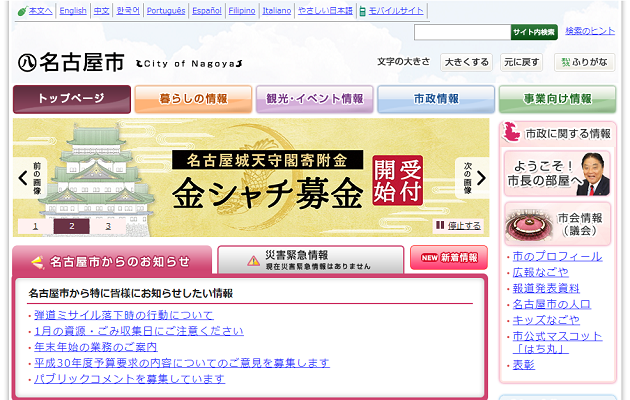Jump to carousel slide 1
The width and height of the screenshot is (630, 400).
click(35, 226)
